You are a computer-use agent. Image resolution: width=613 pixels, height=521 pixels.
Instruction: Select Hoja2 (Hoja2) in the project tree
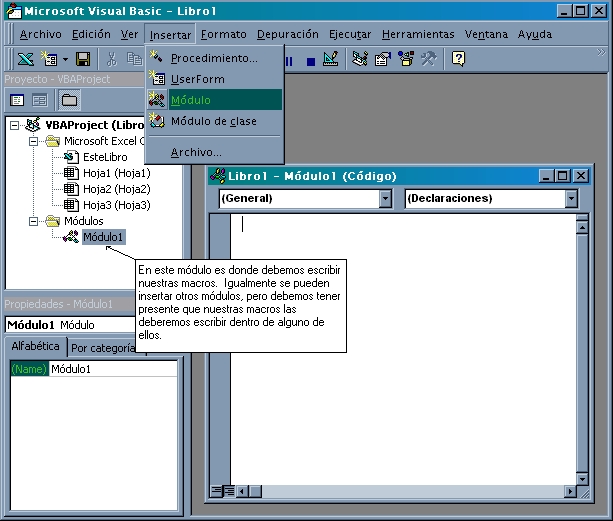(x=116, y=189)
